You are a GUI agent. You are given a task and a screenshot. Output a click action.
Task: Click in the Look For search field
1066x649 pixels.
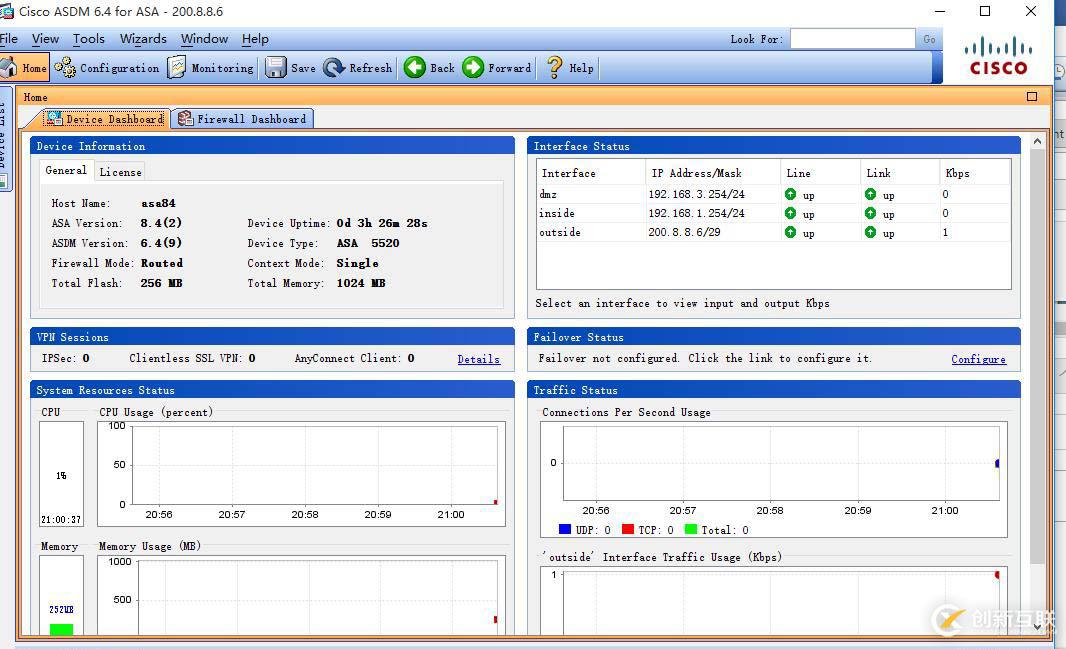coord(851,39)
